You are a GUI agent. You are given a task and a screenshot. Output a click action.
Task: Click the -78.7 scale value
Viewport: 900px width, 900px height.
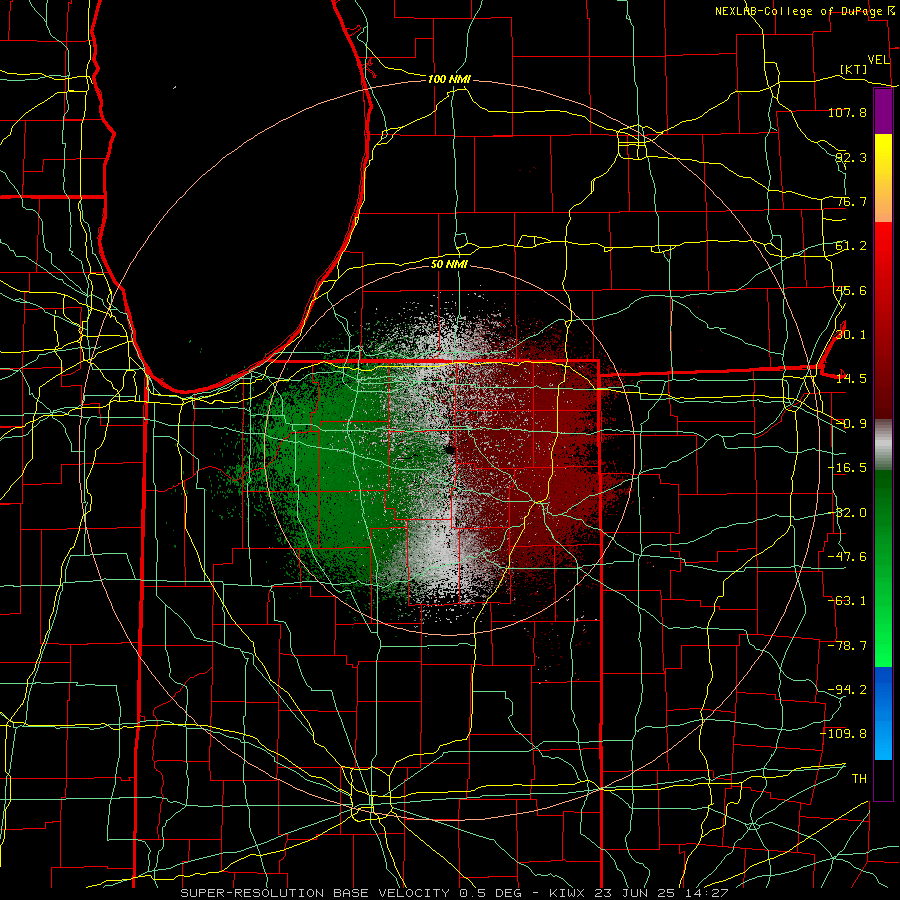[x=847, y=646]
